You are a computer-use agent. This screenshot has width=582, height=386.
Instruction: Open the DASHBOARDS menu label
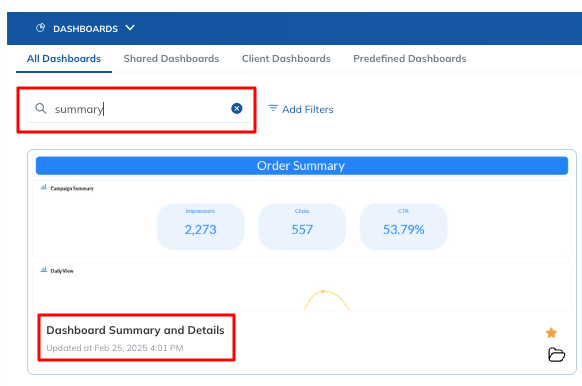(x=85, y=29)
